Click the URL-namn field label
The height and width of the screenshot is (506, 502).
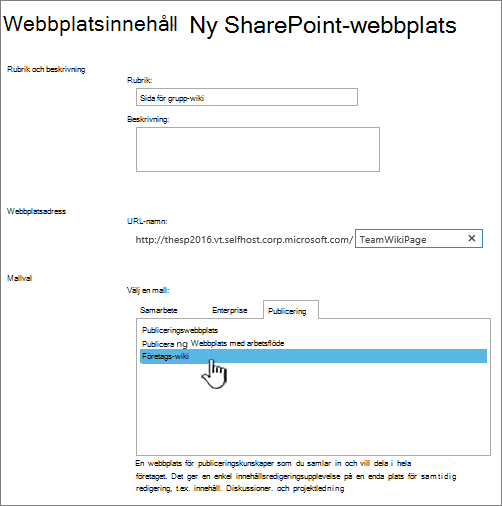(x=147, y=221)
